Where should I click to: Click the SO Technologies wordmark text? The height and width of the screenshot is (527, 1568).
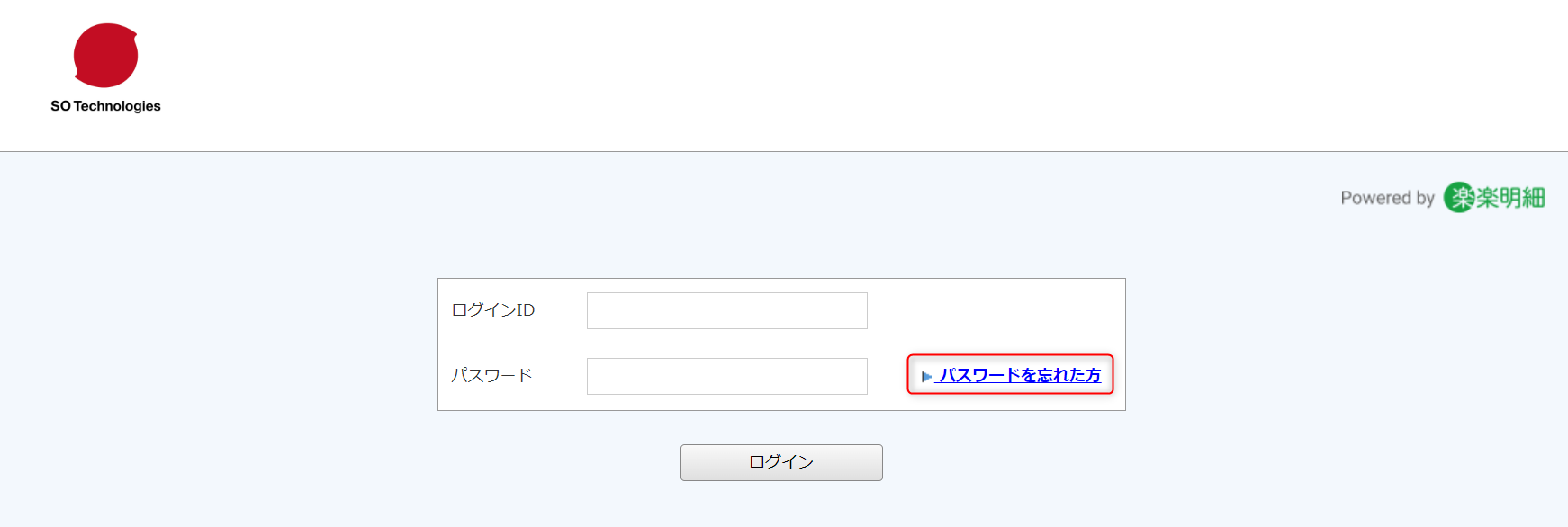[x=105, y=106]
